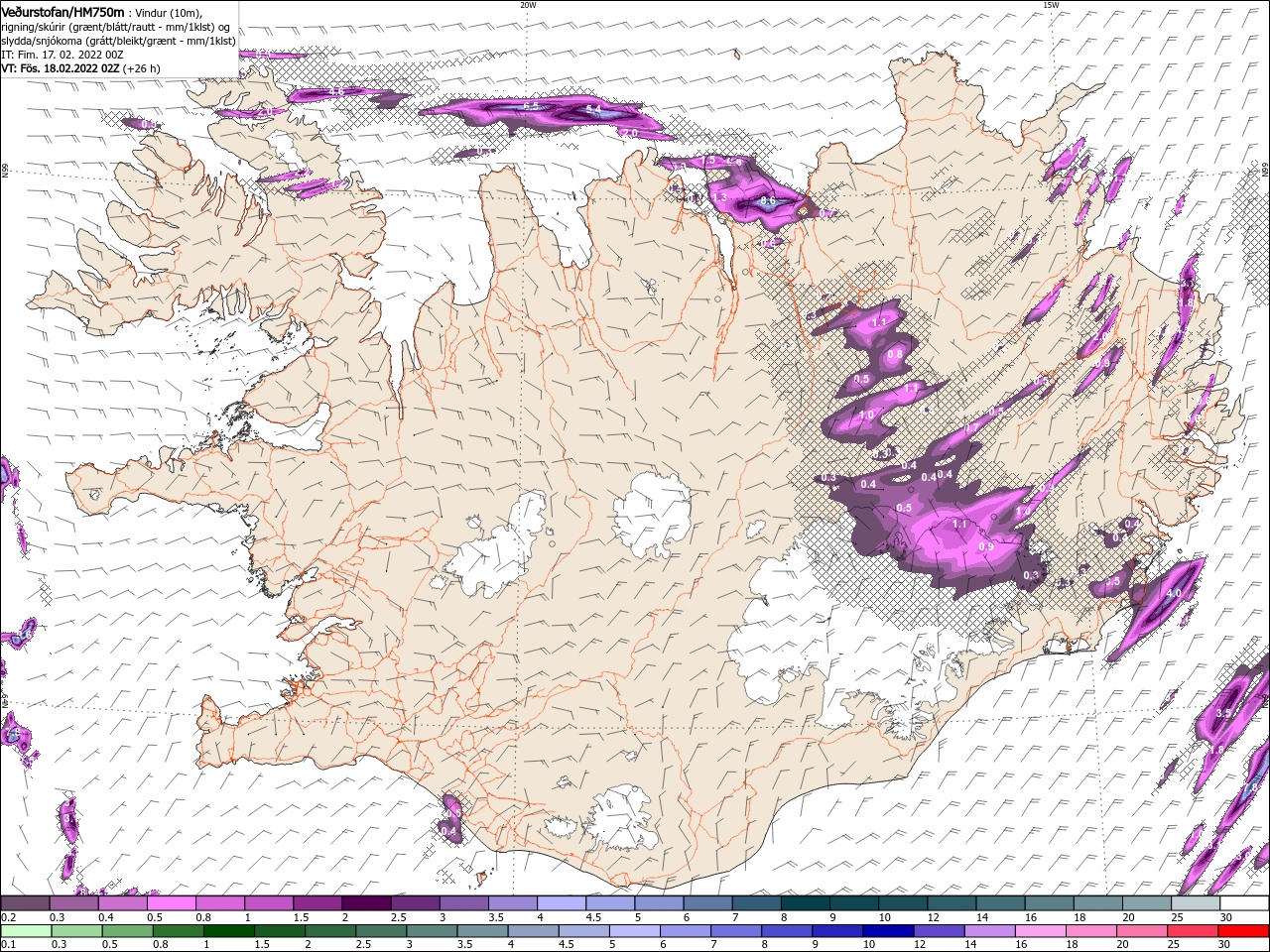1270x952 pixels.
Task: Select the upper-row legend swatch labeled 20
Action: pos(1146,903)
